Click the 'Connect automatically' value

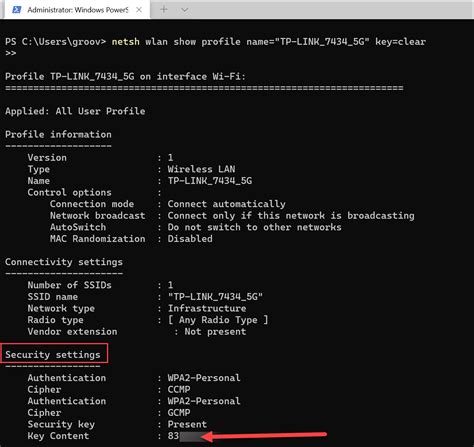(x=226, y=204)
